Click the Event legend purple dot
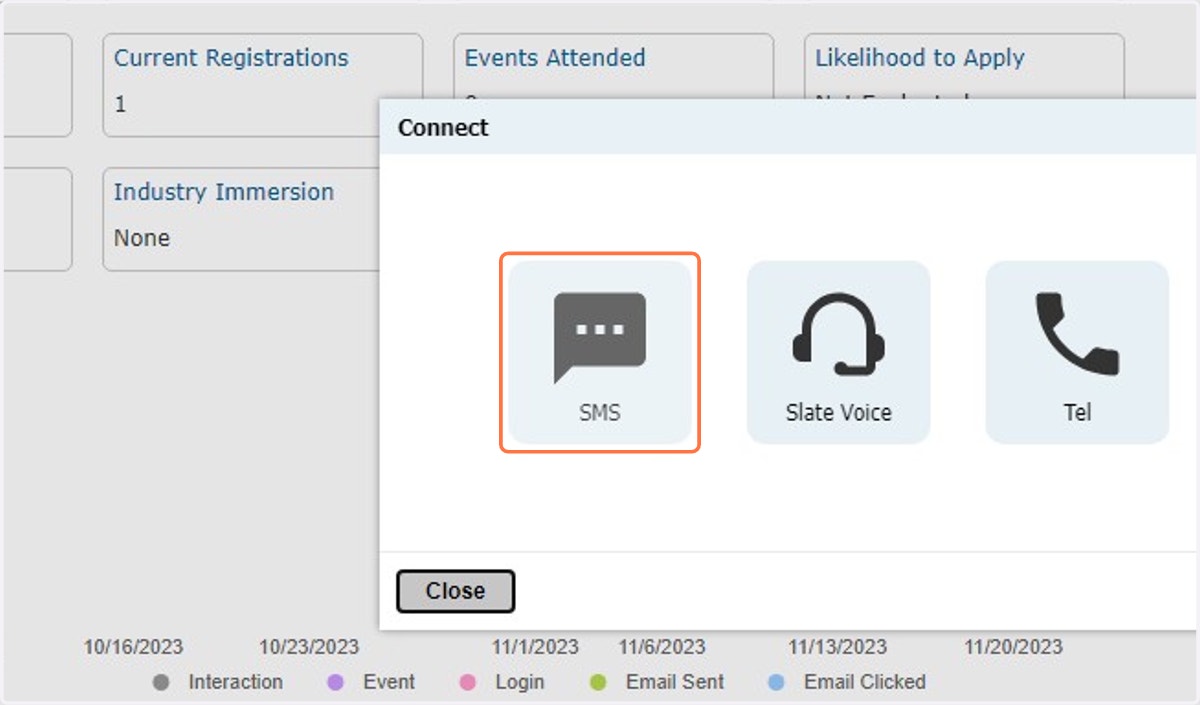The image size is (1200, 705). click(x=336, y=683)
